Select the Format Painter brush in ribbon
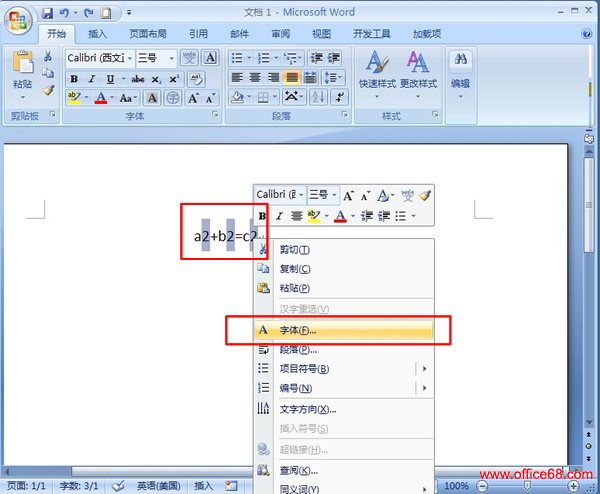Screen dimensions: 600x494 pyautogui.click(x=48, y=90)
